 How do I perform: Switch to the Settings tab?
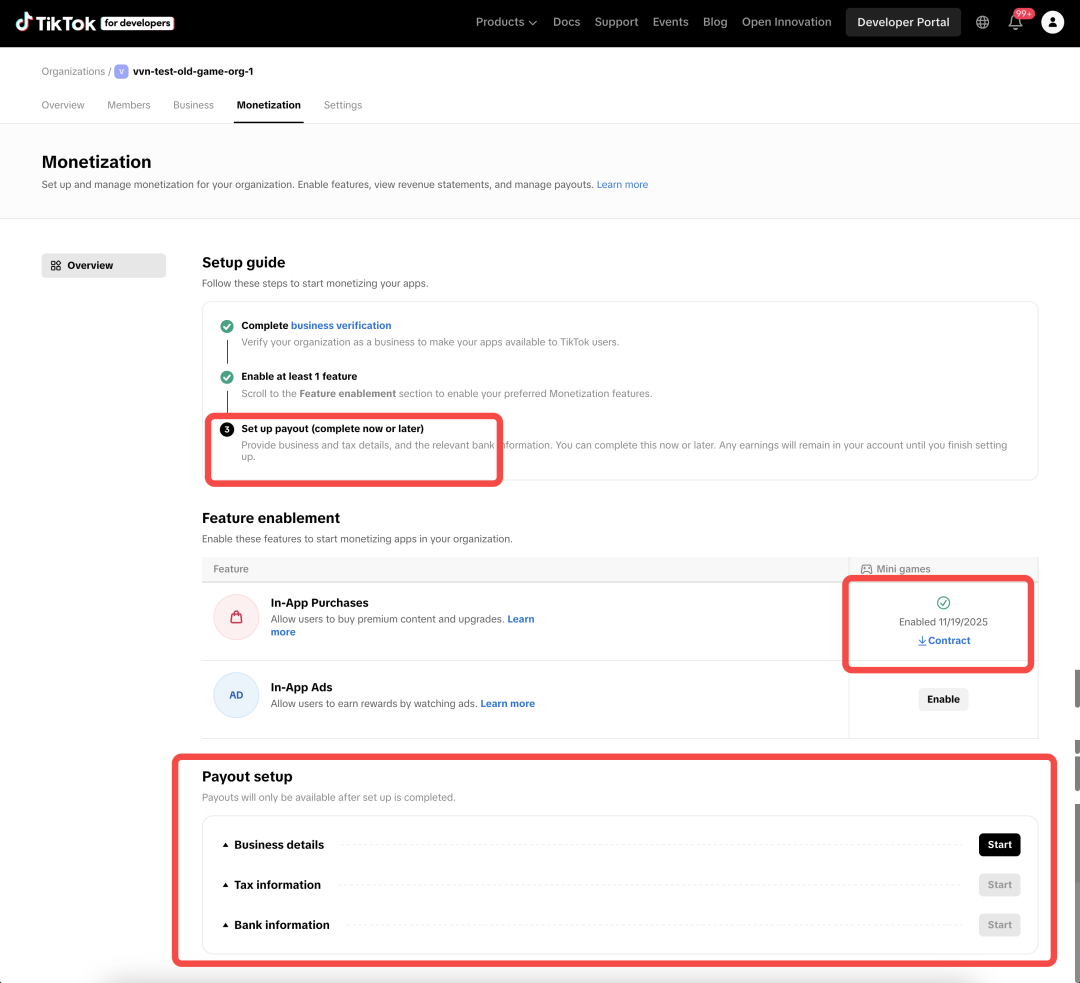pyautogui.click(x=343, y=105)
